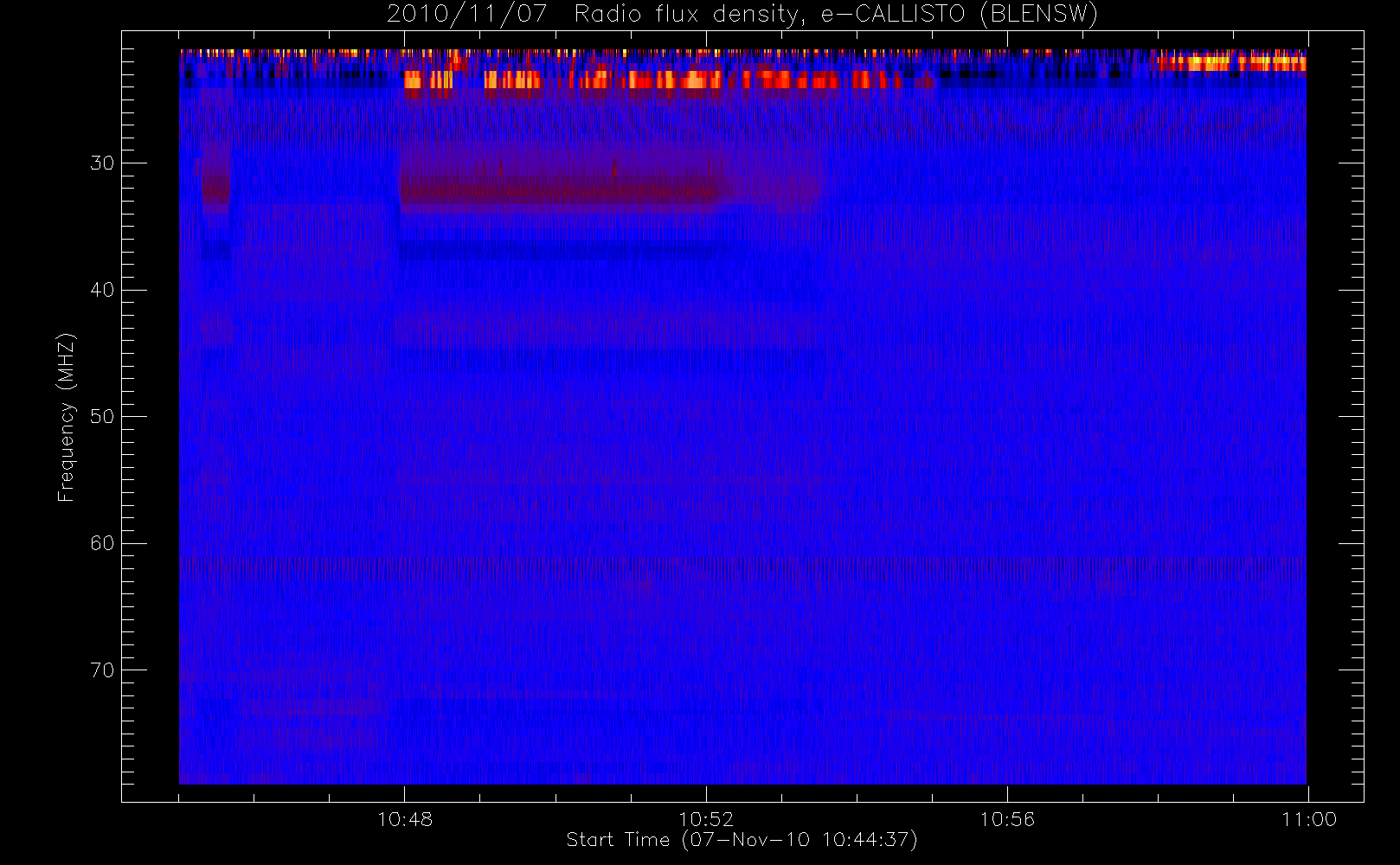Click the '11:00' time tick label

[x=1309, y=819]
